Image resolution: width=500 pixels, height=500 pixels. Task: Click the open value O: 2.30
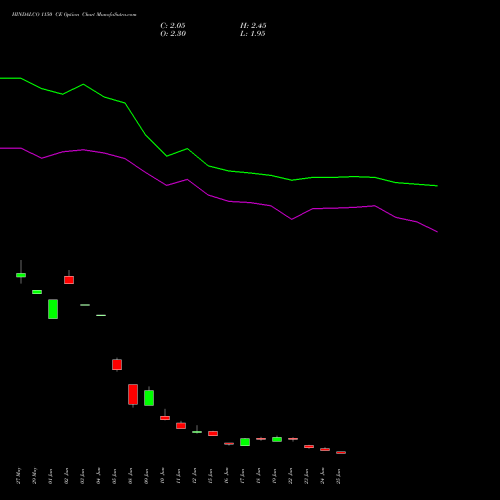173,34
